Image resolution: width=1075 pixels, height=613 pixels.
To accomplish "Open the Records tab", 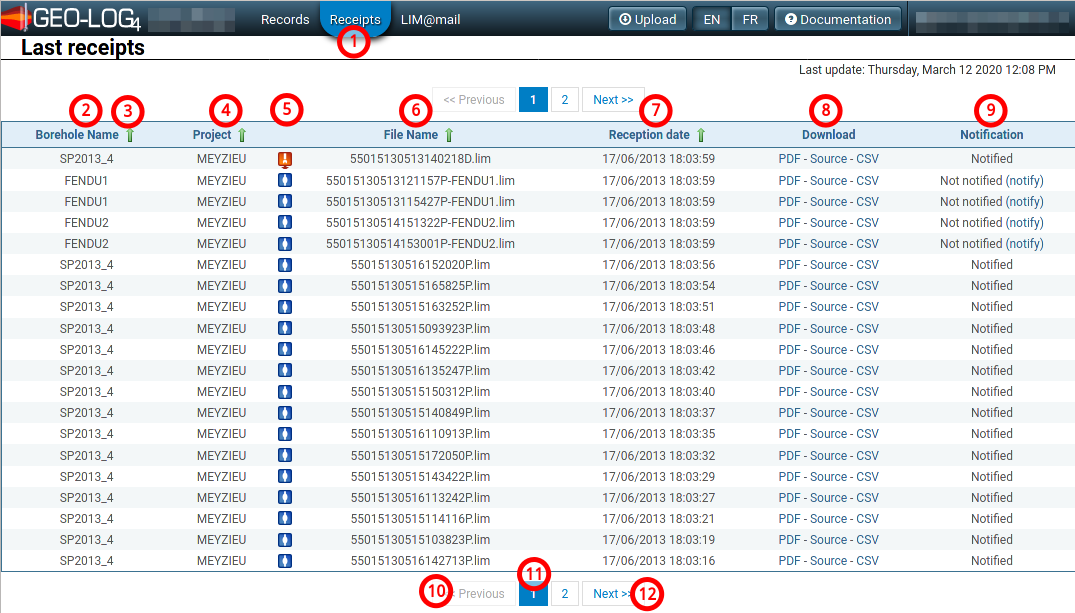I will (285, 19).
